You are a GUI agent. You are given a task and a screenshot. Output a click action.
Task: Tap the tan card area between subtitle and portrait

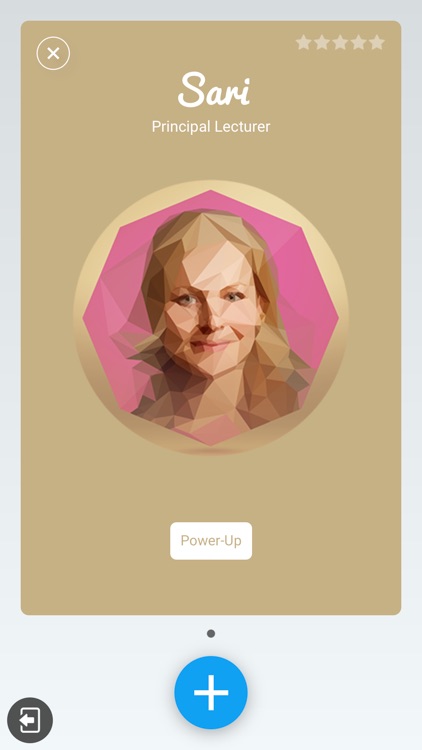pos(211,158)
